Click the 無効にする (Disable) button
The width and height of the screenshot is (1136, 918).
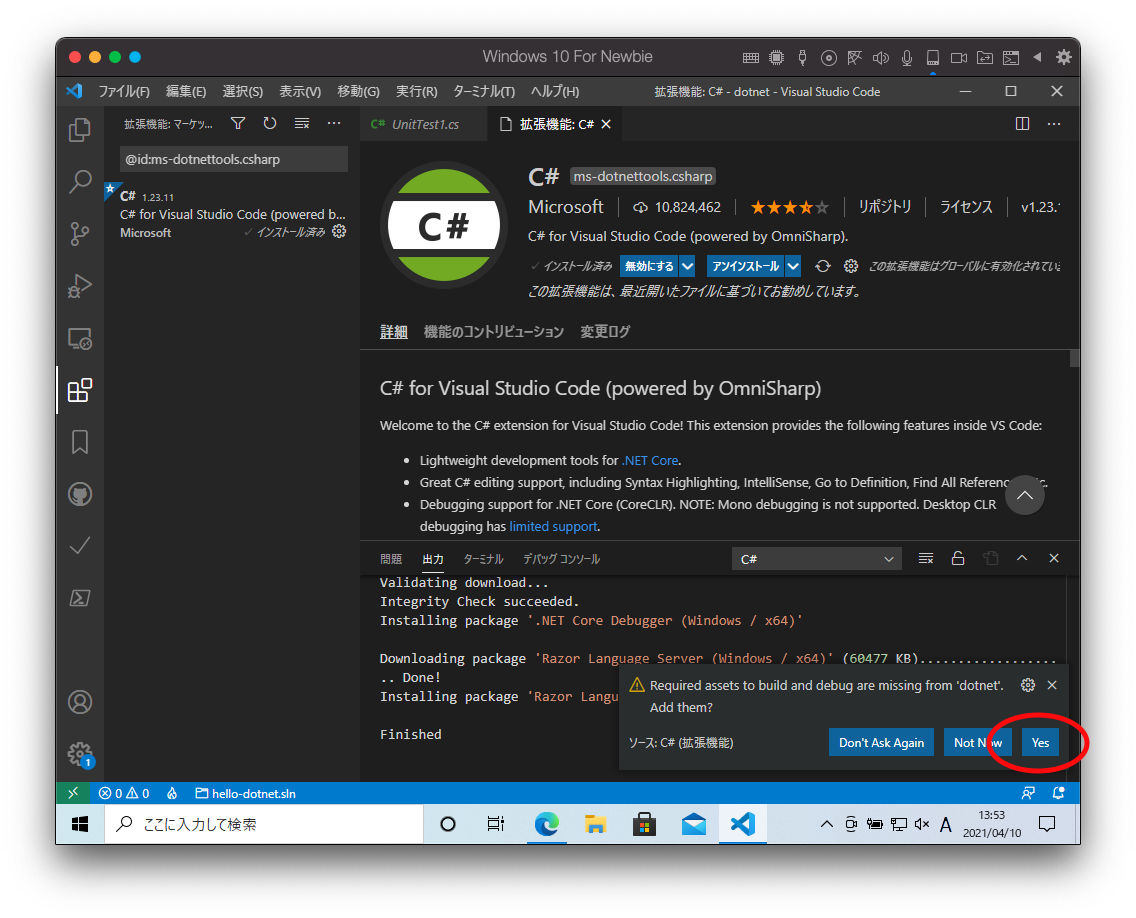[x=649, y=267]
